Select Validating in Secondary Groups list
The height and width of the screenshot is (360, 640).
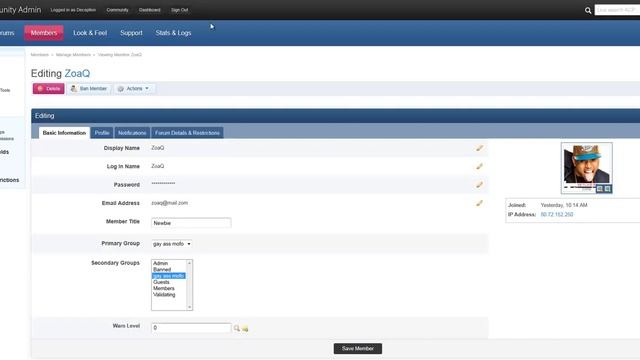pos(164,294)
